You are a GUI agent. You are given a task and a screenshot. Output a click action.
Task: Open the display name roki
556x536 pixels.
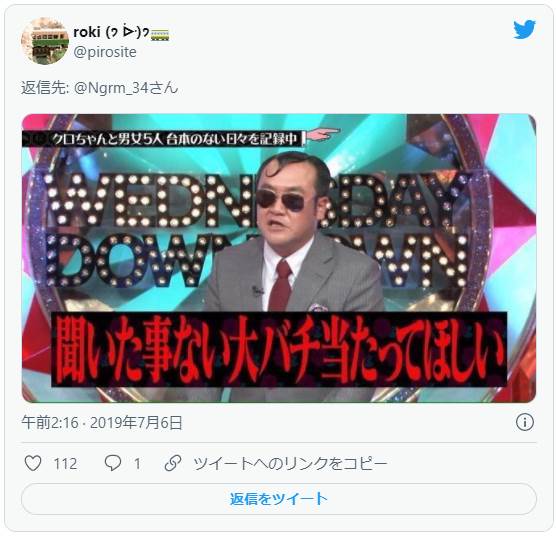click(87, 32)
